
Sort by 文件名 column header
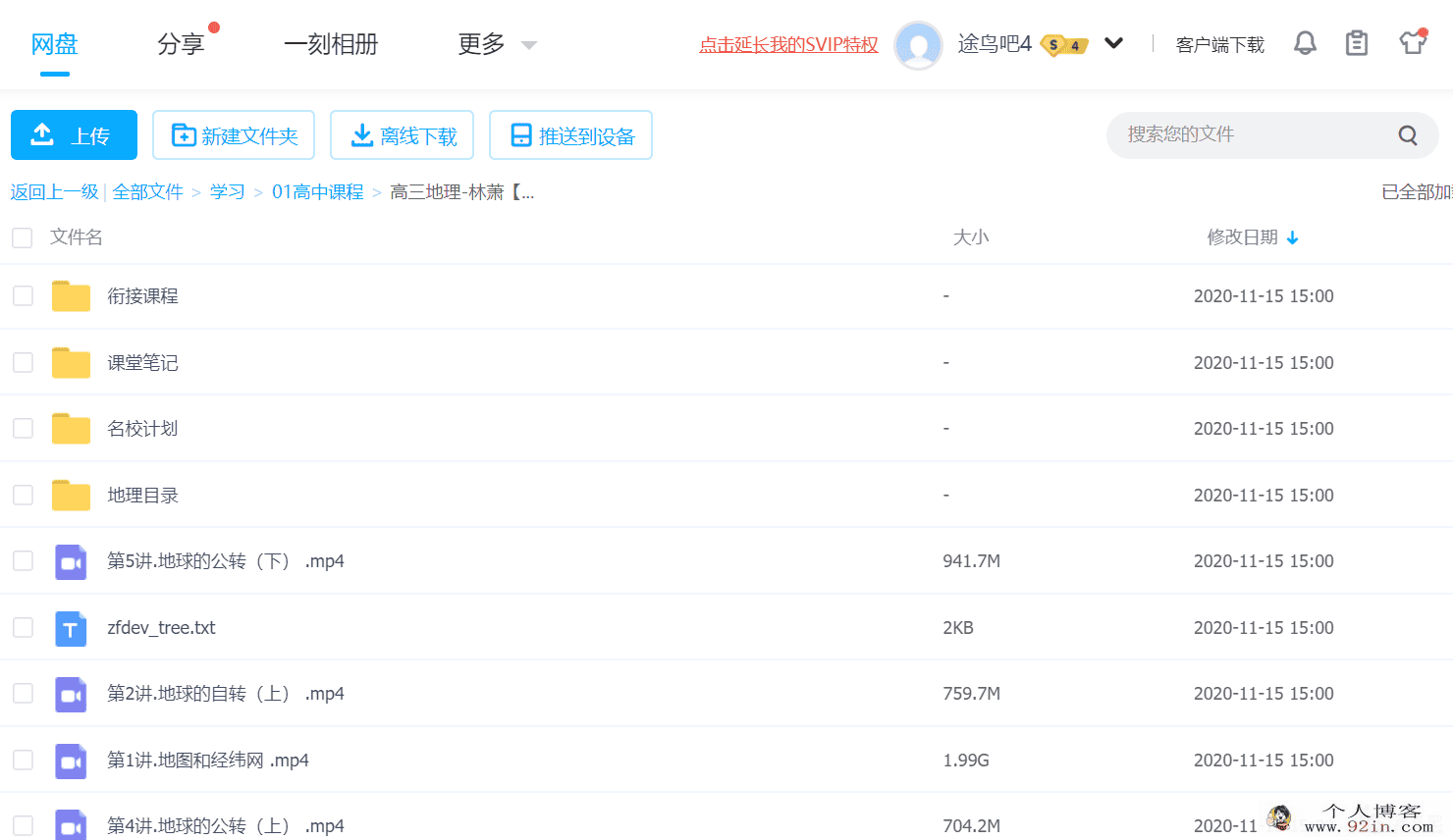pyautogui.click(x=77, y=237)
